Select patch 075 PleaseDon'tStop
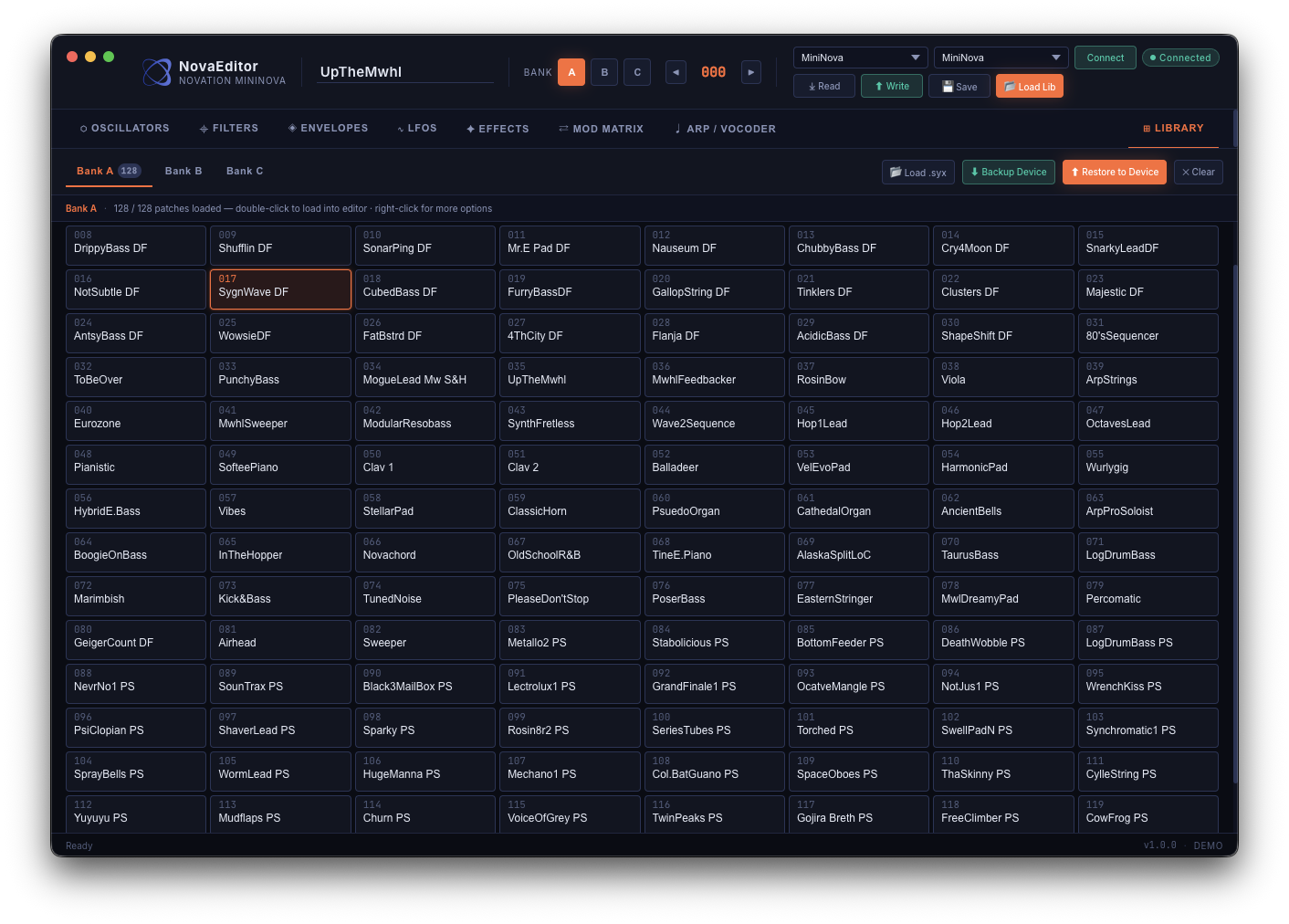Viewport: 1289px width, 924px height. (x=570, y=596)
